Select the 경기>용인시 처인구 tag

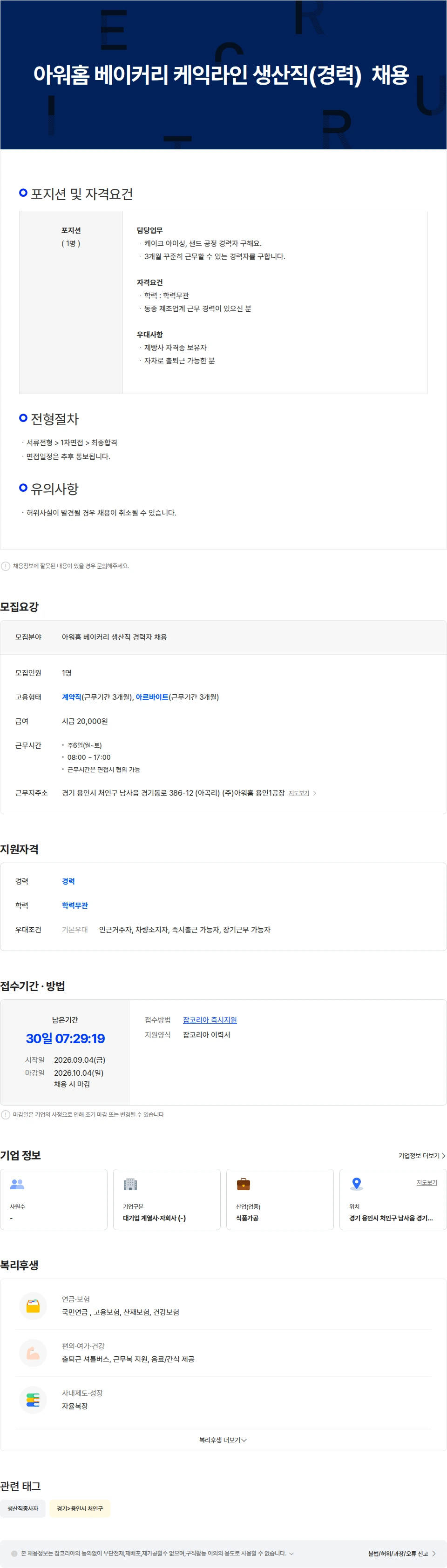[x=80, y=1508]
